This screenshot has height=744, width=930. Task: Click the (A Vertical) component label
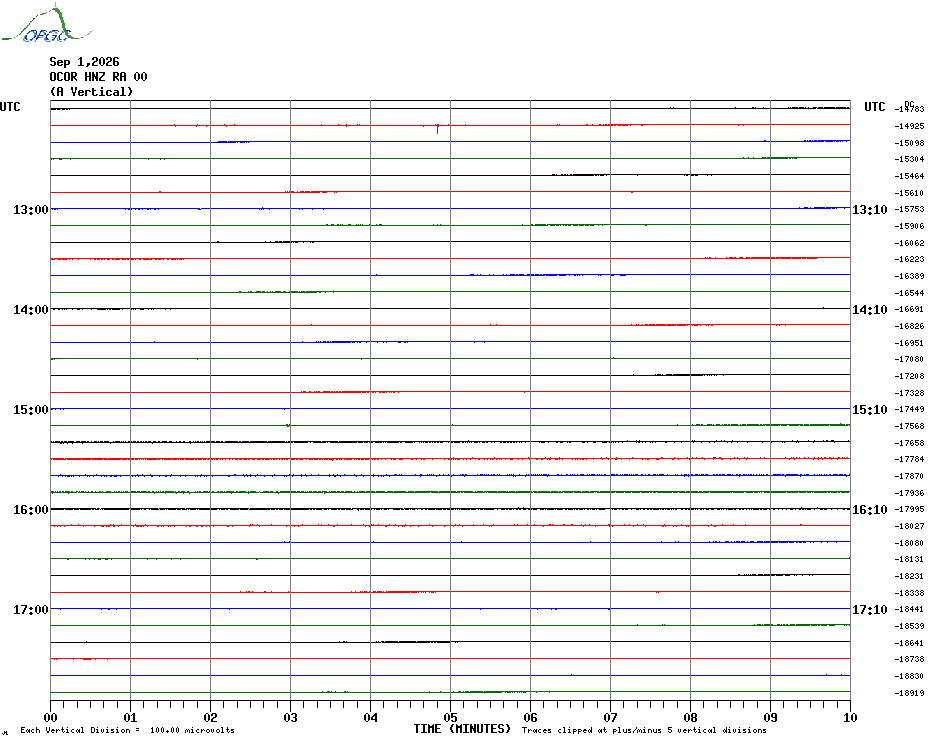point(91,92)
